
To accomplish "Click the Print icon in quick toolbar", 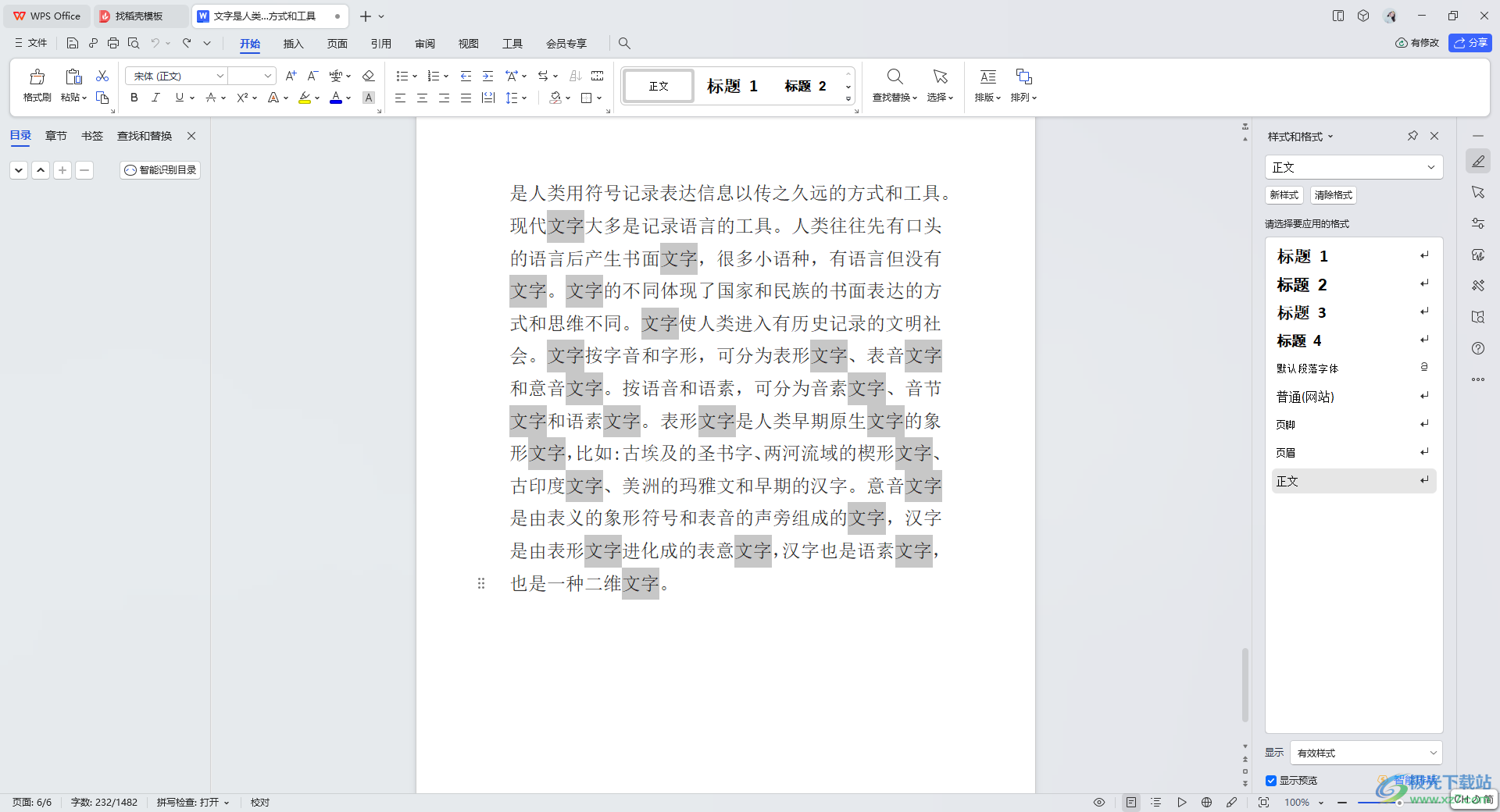I will click(113, 43).
